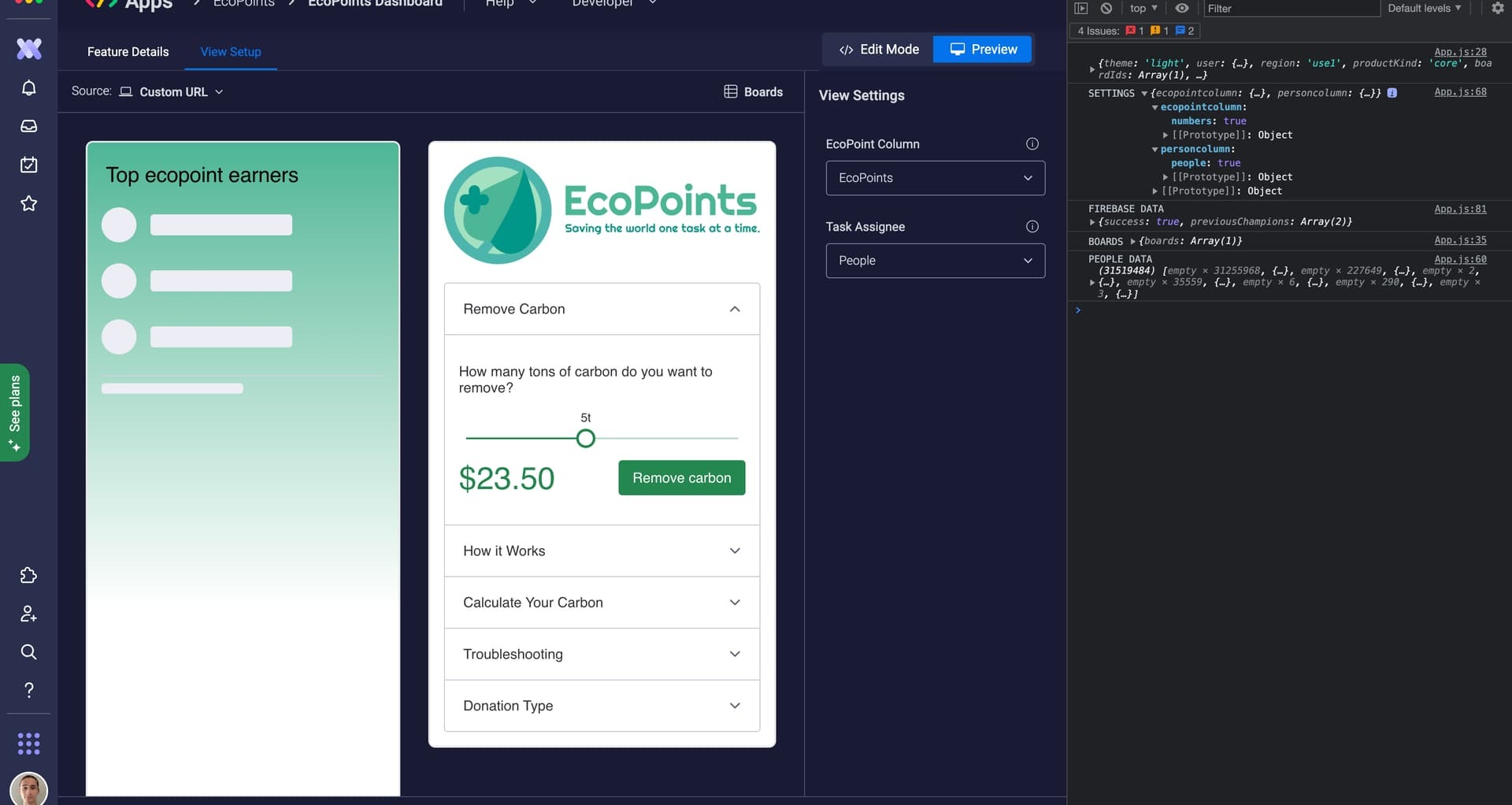Open the People assignee dropdown
Image resolution: width=1512 pixels, height=805 pixels.
936,261
